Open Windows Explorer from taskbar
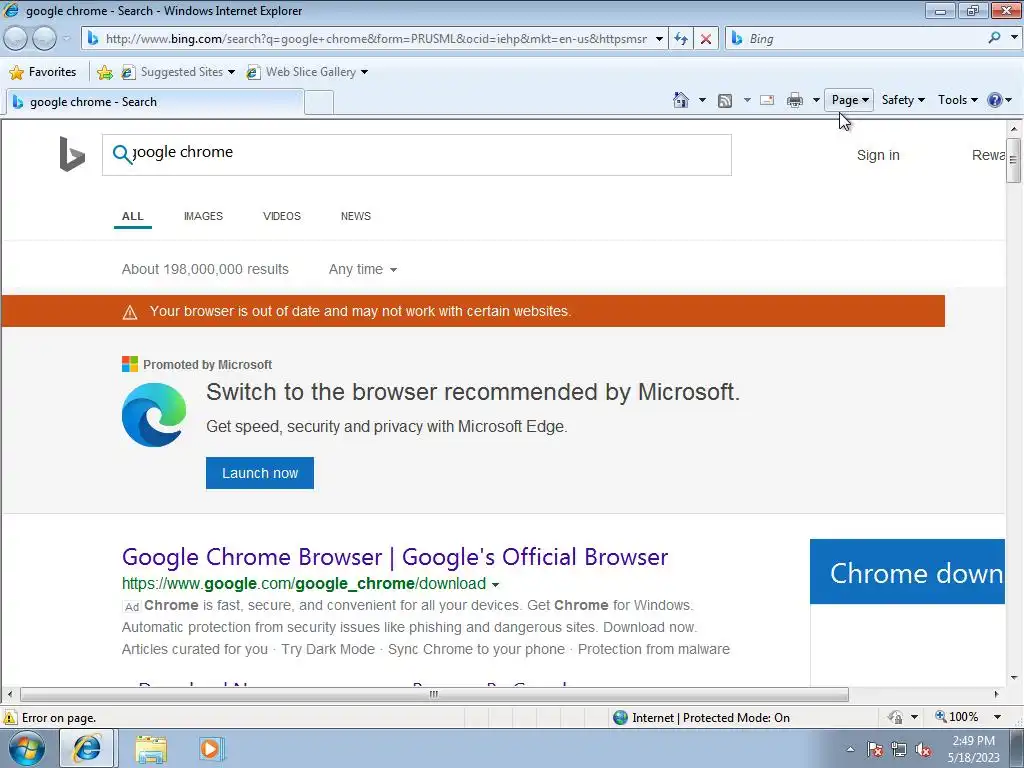This screenshot has height=768, width=1024. (x=151, y=749)
